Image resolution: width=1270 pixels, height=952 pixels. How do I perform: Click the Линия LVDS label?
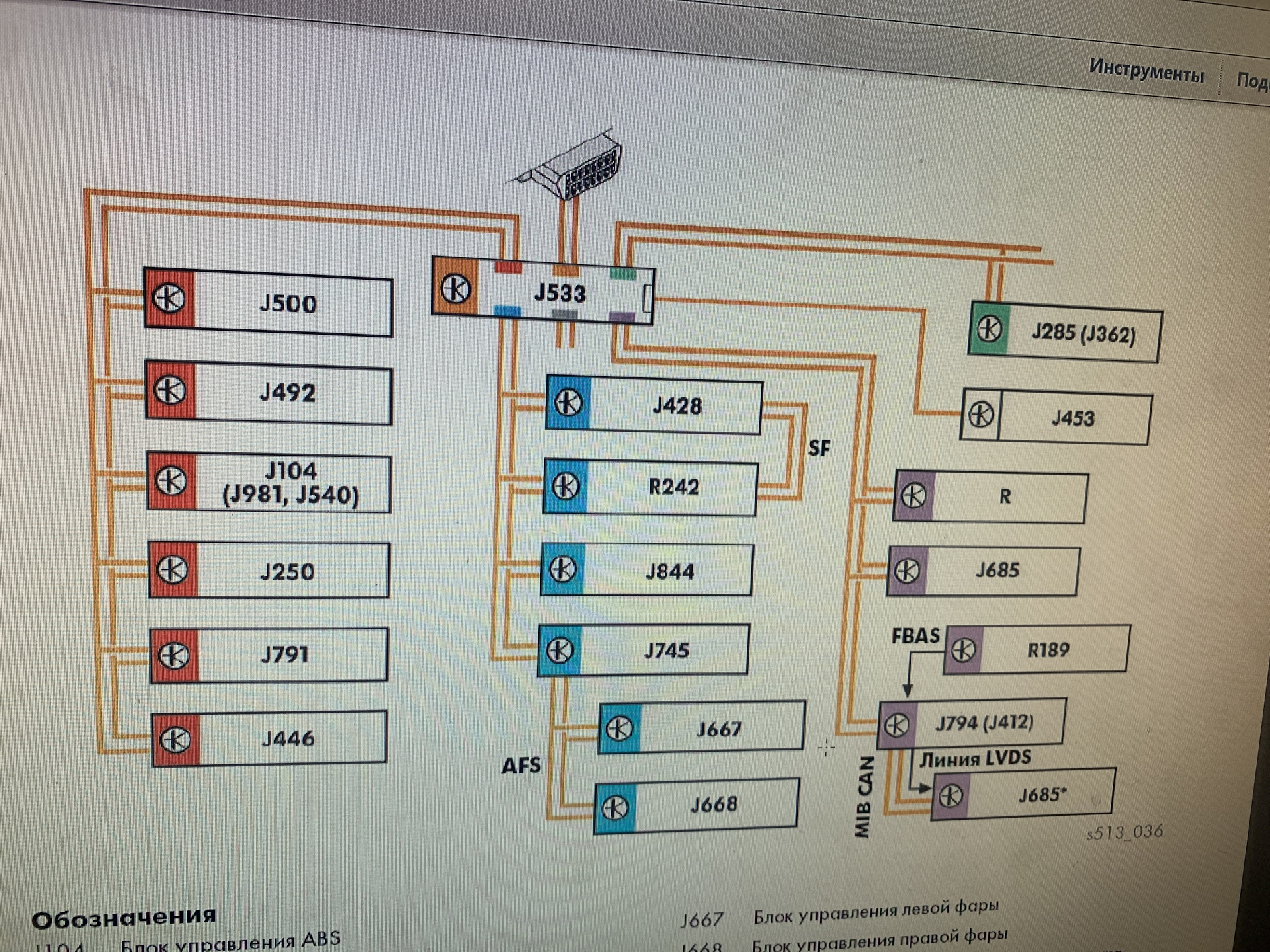[975, 758]
